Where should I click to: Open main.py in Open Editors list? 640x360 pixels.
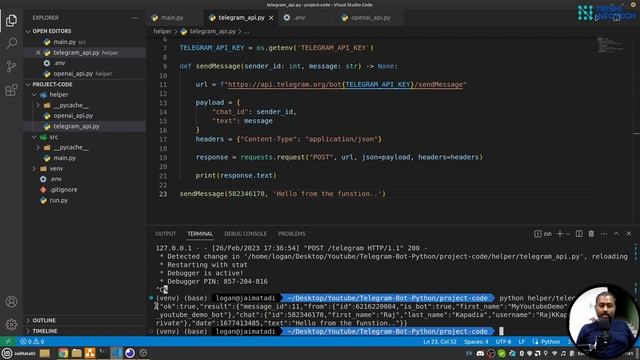(64, 42)
